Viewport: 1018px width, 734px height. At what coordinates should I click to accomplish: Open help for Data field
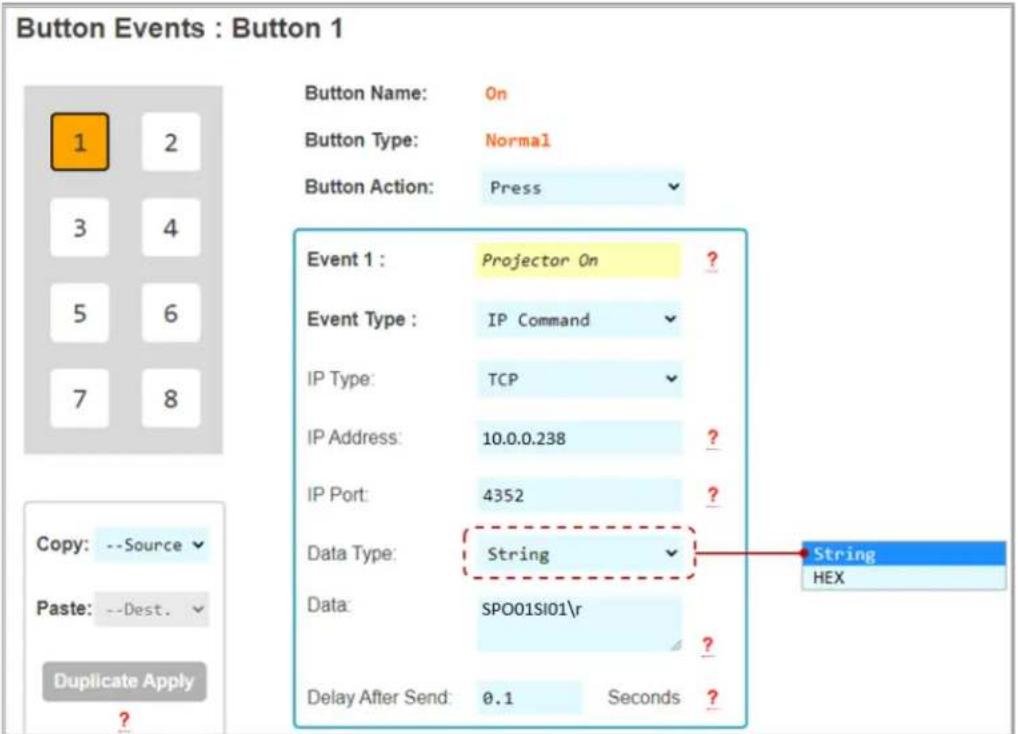tap(708, 645)
